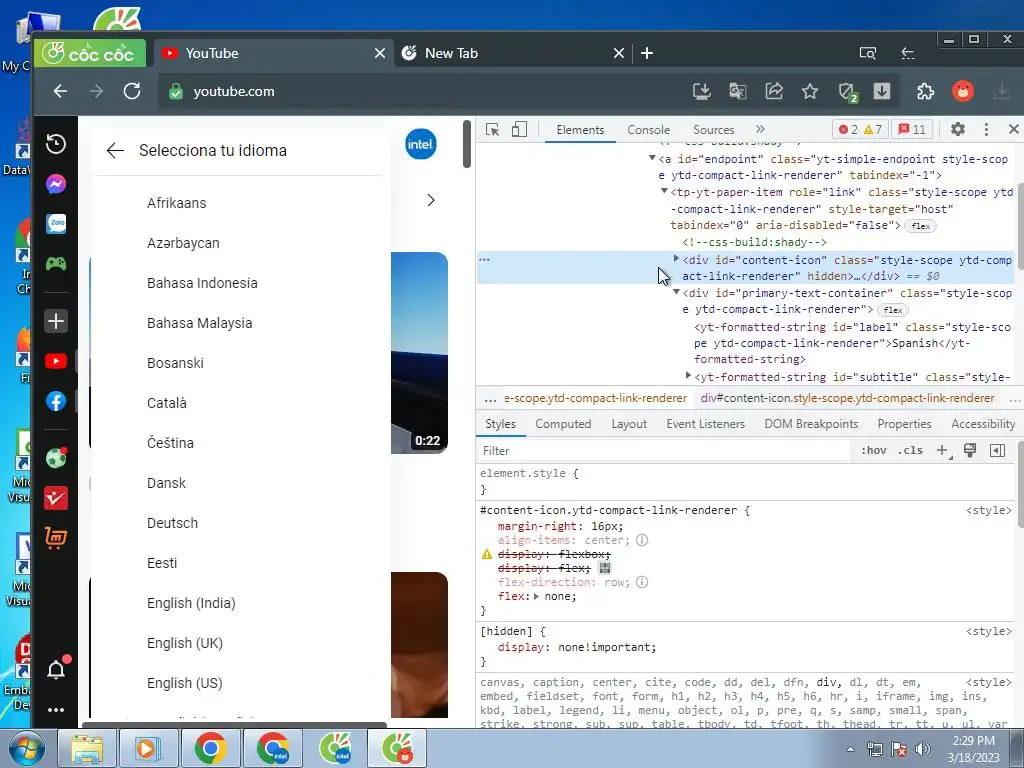
Task: Select Azərbaycan language
Action: [x=183, y=243]
